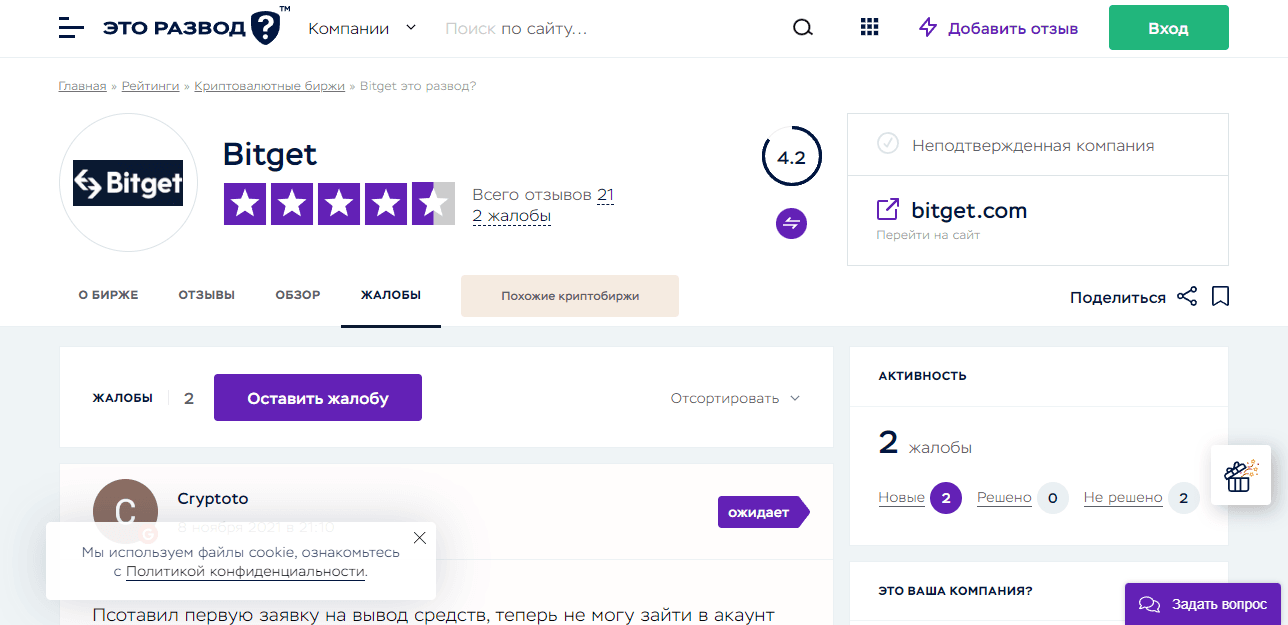The image size is (1288, 625).
Task: Open the apps grid icon
Action: (869, 27)
